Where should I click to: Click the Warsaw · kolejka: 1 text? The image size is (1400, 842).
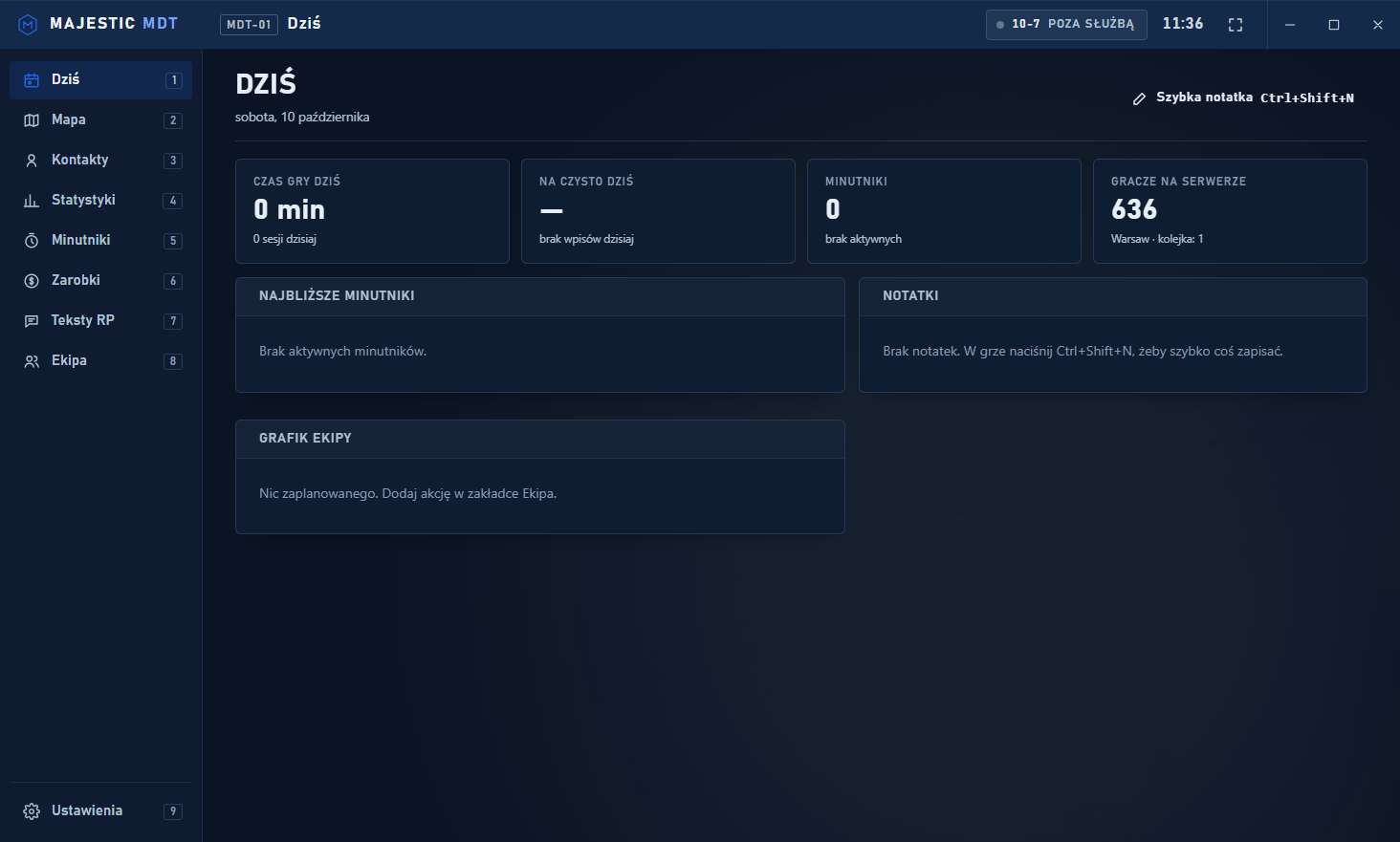pos(1157,239)
